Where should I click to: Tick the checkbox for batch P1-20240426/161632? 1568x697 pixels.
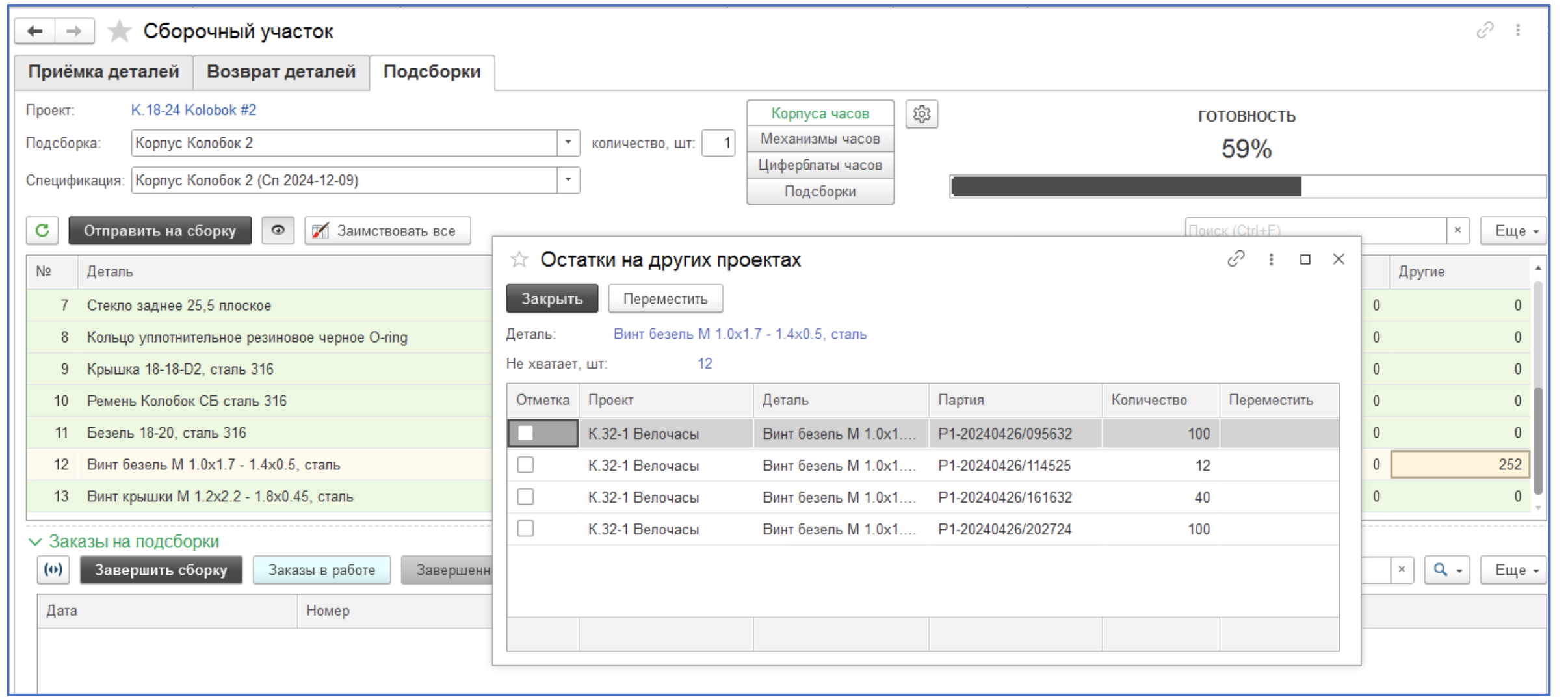click(x=525, y=497)
